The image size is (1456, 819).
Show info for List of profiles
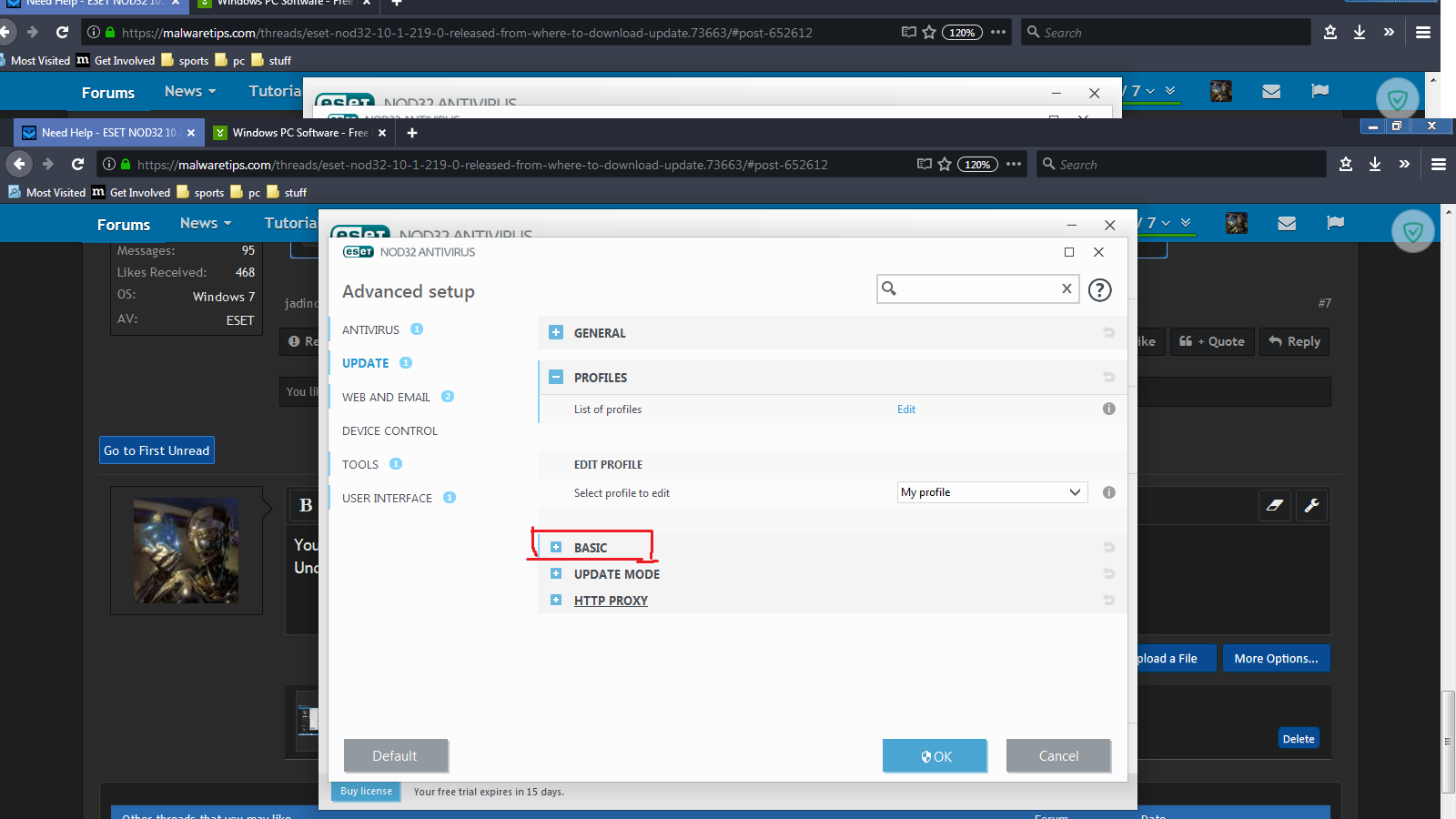coord(1108,409)
